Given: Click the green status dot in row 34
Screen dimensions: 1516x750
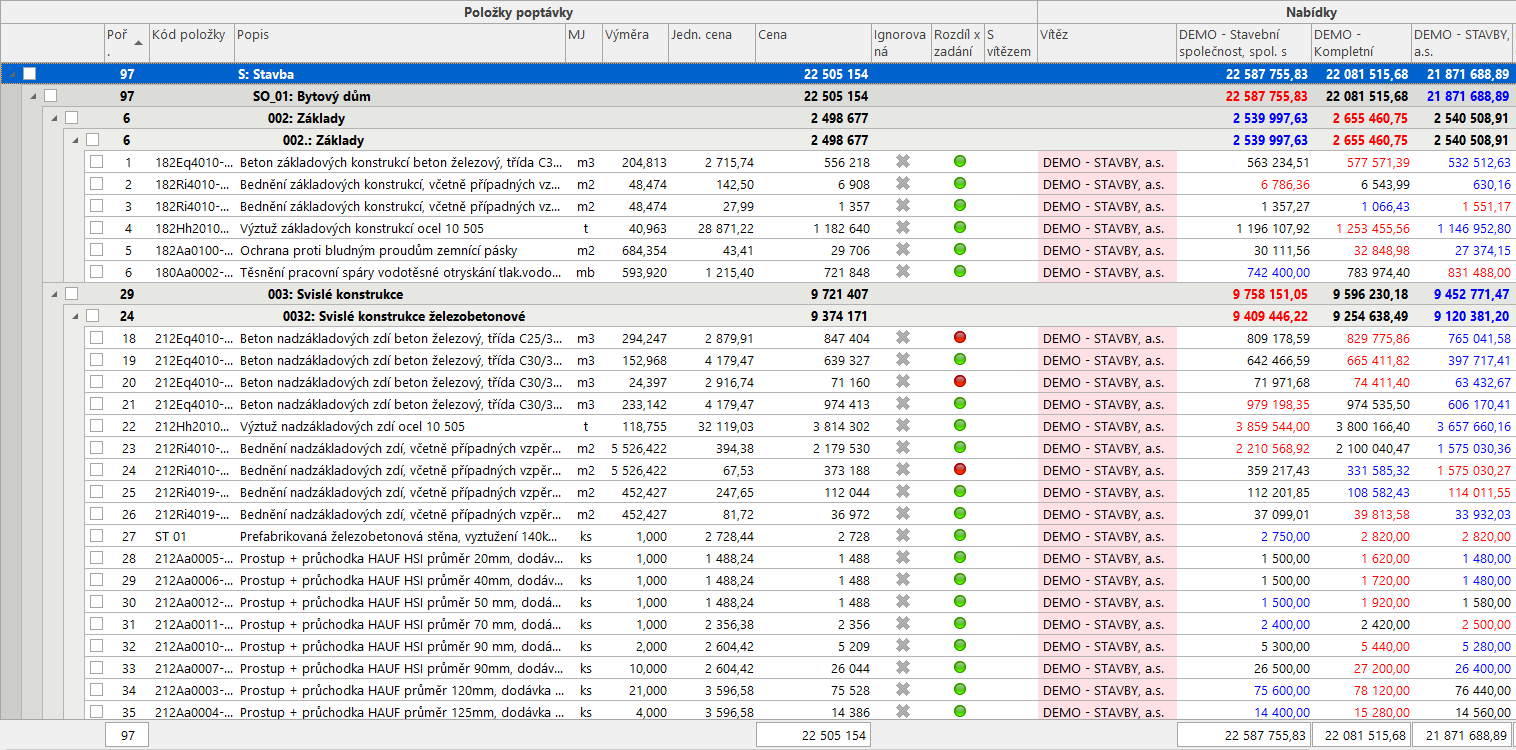Looking at the screenshot, I should point(960,690).
